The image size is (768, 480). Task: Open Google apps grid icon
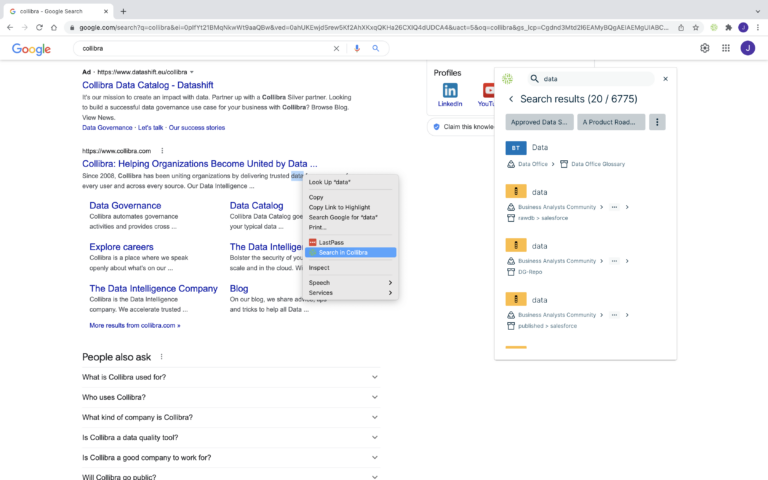tap(726, 48)
